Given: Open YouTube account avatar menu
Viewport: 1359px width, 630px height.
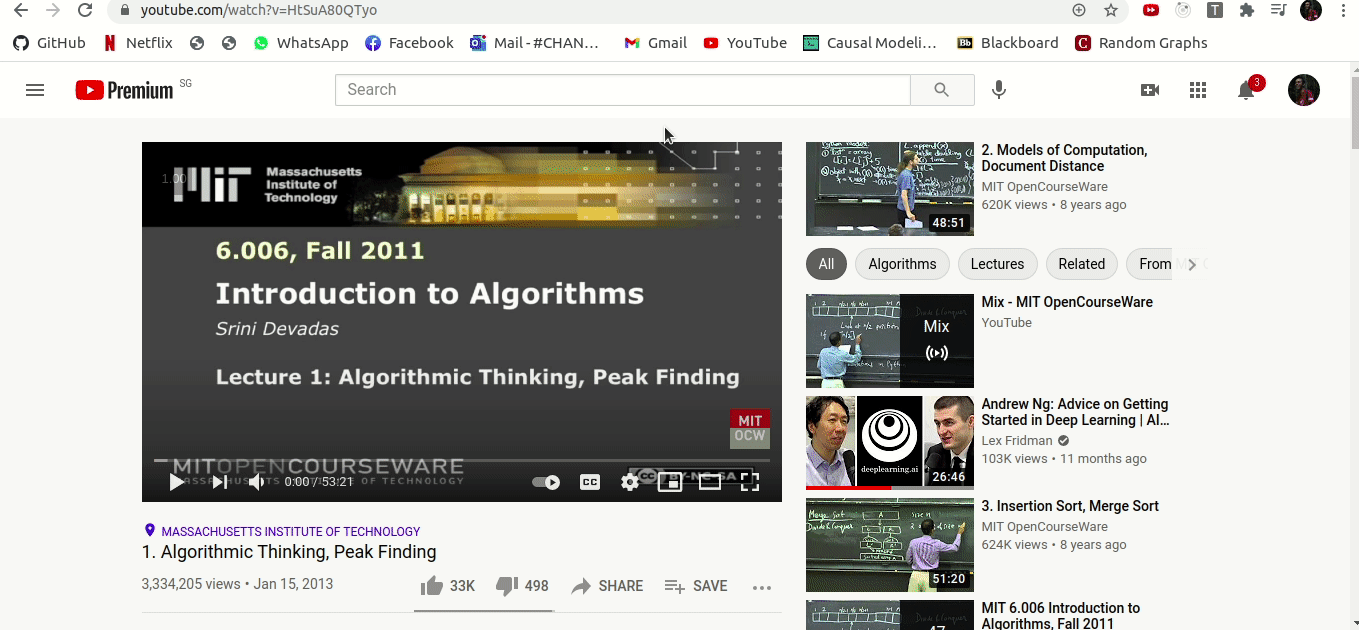Looking at the screenshot, I should [x=1304, y=90].
